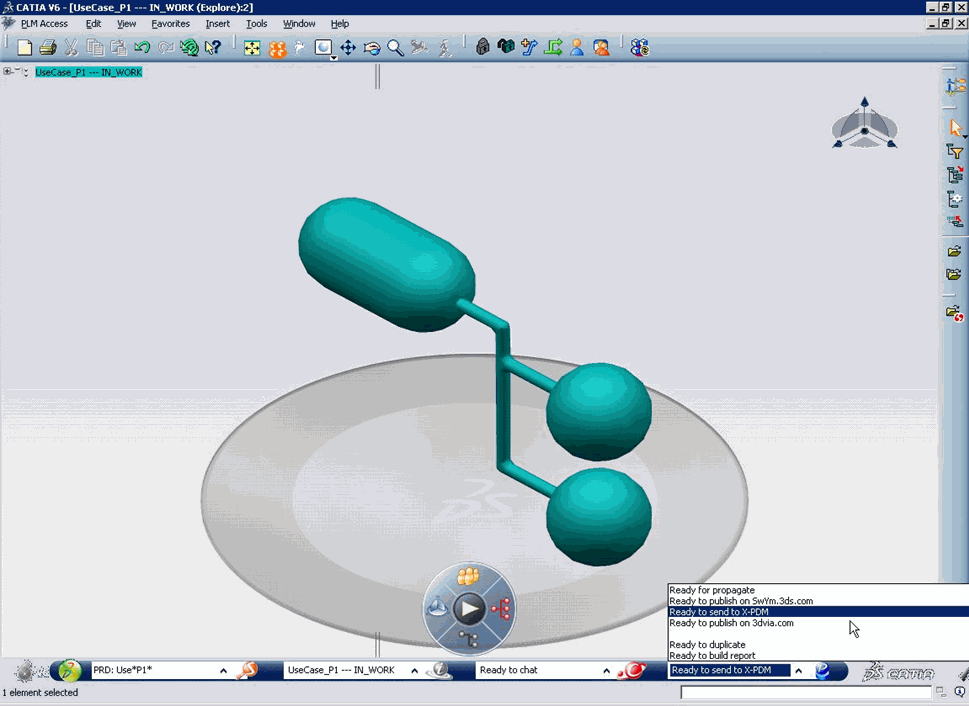Click the Undo arrow icon
This screenshot has width=969, height=706.
(x=142, y=48)
